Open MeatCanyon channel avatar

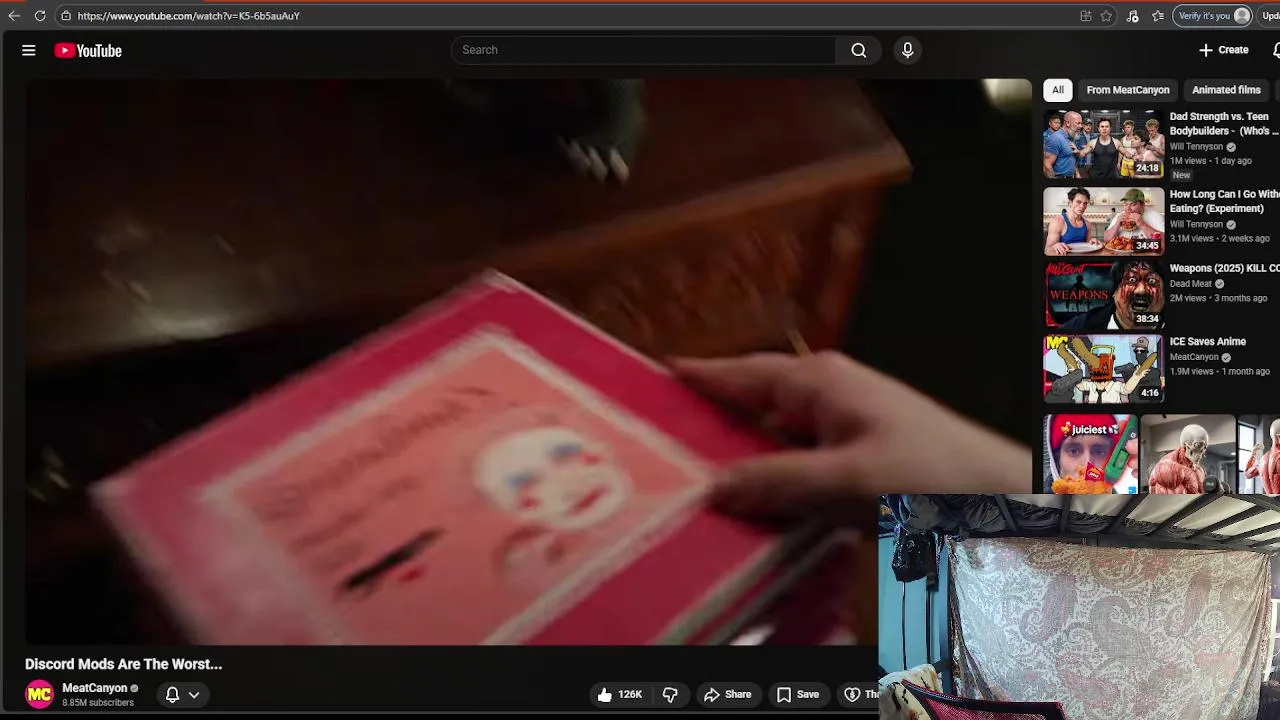(x=39, y=694)
